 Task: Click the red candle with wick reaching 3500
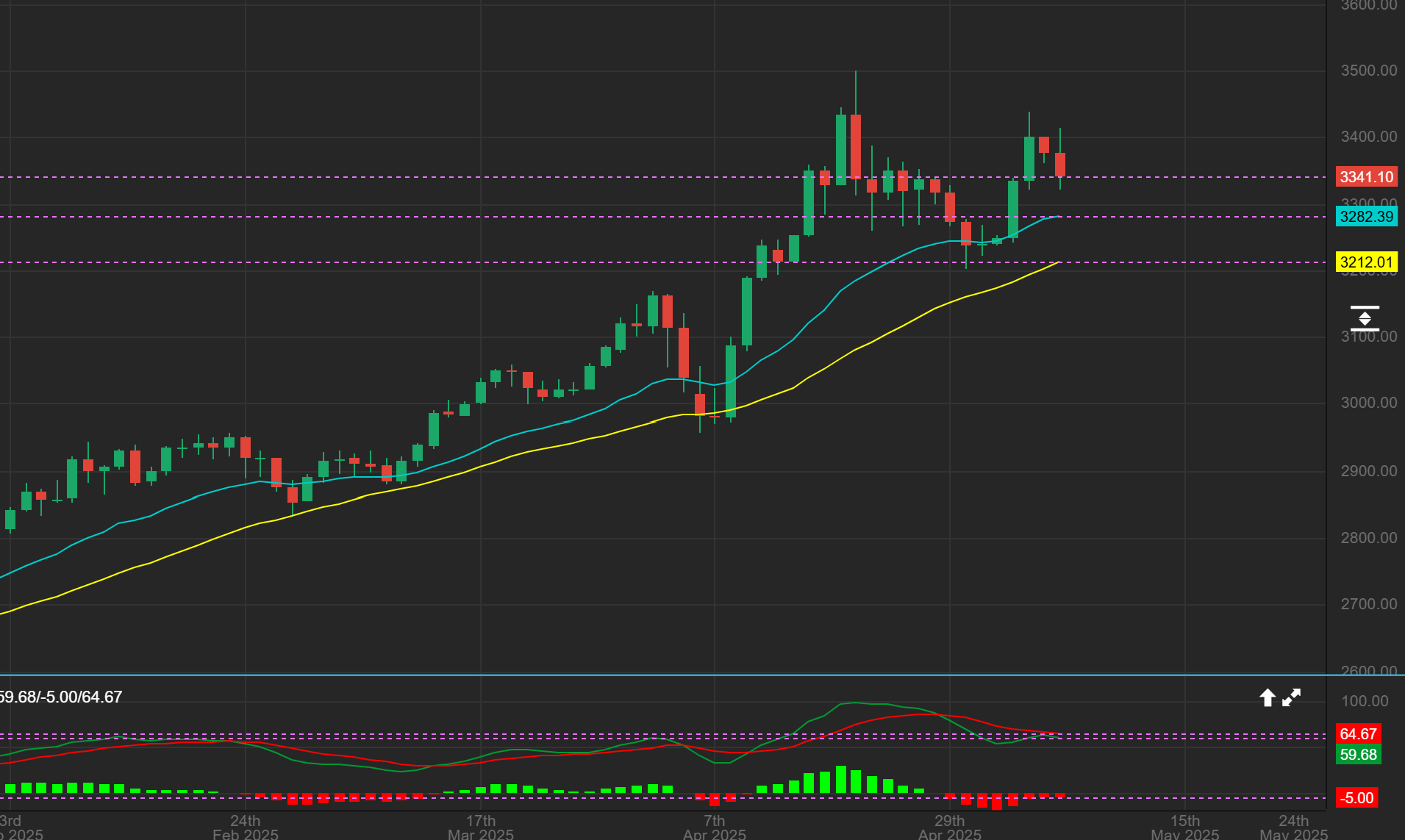point(856,146)
